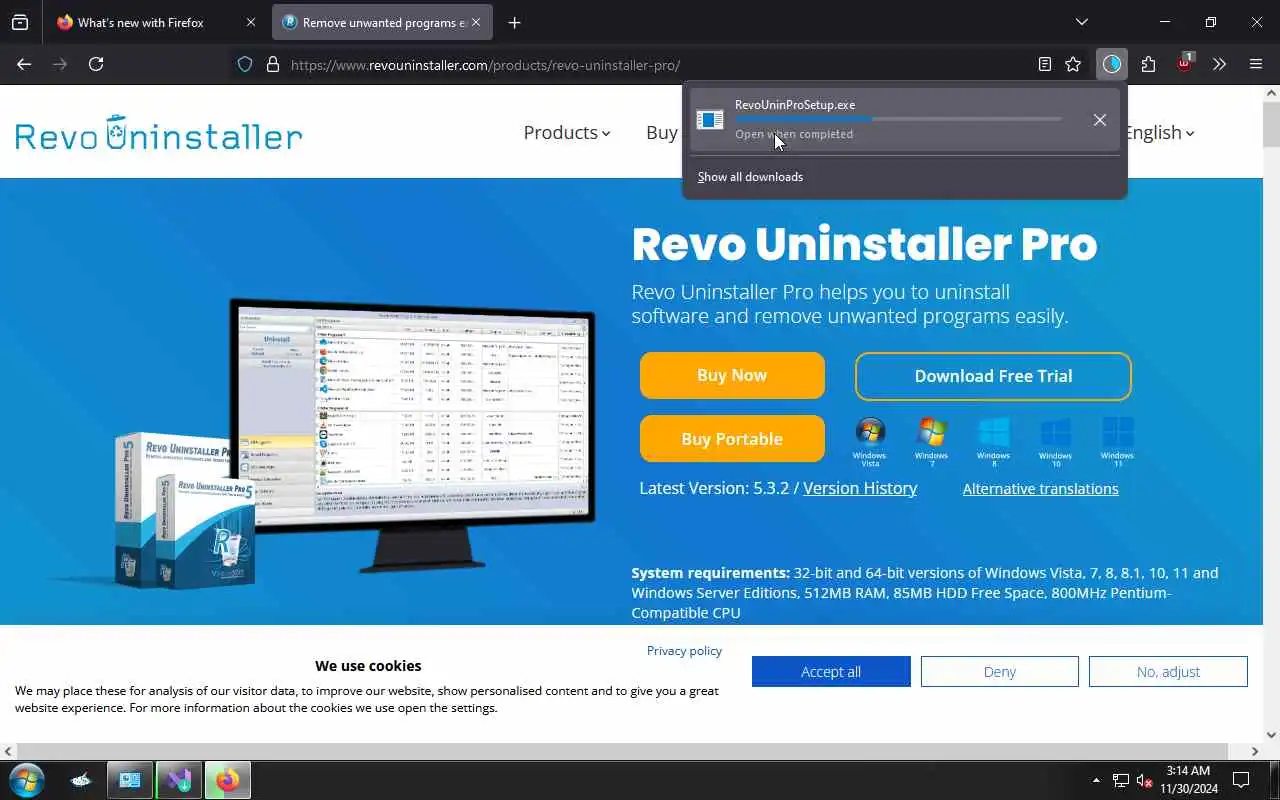Click the Windows 11 icon
Viewport: 1280px width, 800px height.
pyautogui.click(x=1117, y=442)
